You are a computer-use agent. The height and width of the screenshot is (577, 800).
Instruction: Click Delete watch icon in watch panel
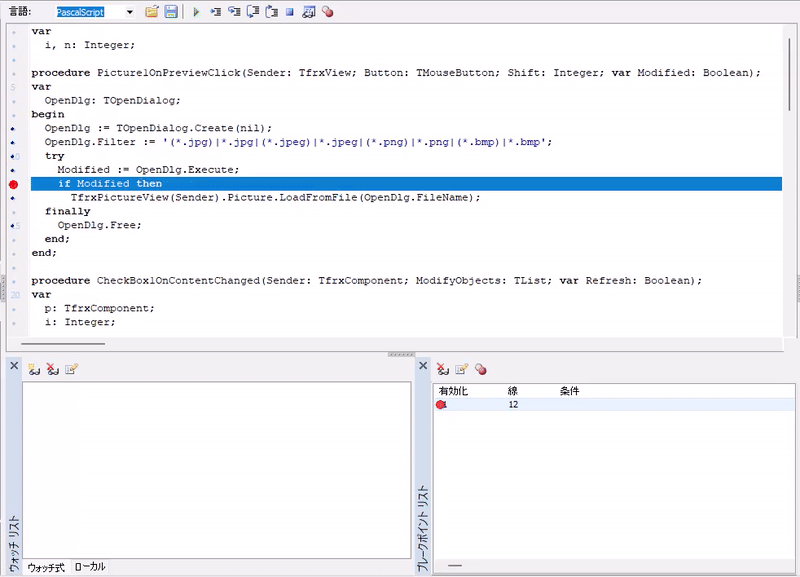[x=52, y=369]
